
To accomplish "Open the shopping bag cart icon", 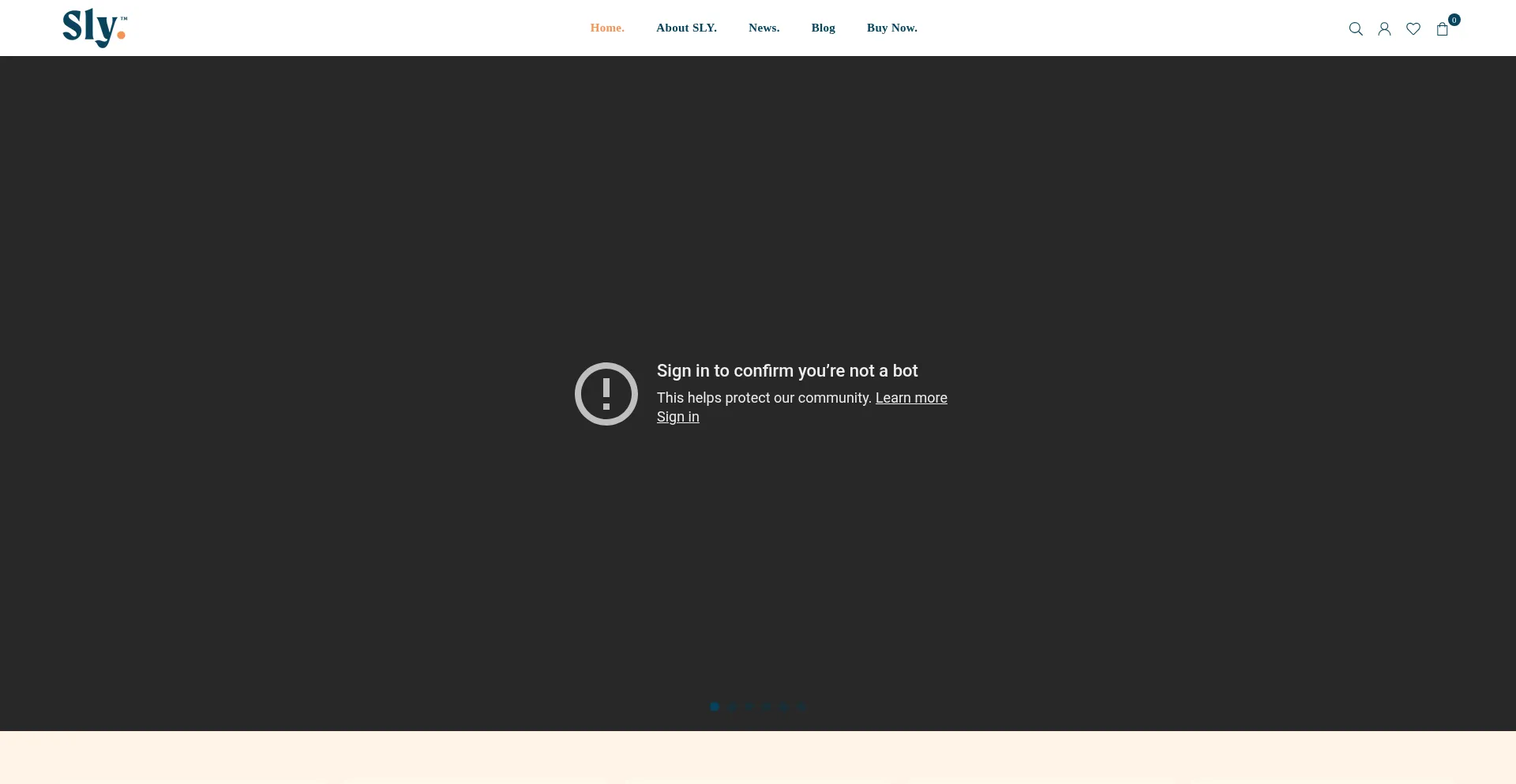I will click(1443, 29).
